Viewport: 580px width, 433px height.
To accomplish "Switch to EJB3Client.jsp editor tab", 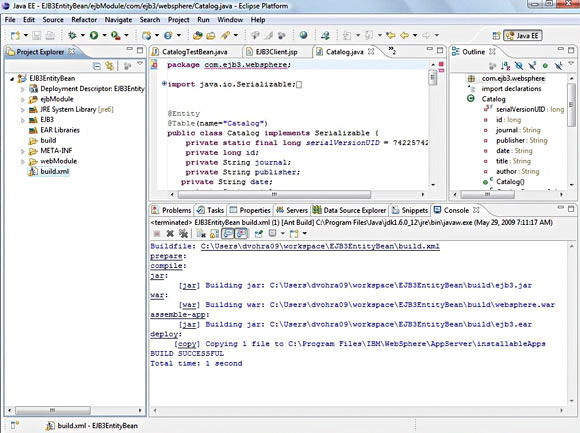I will pos(272,52).
